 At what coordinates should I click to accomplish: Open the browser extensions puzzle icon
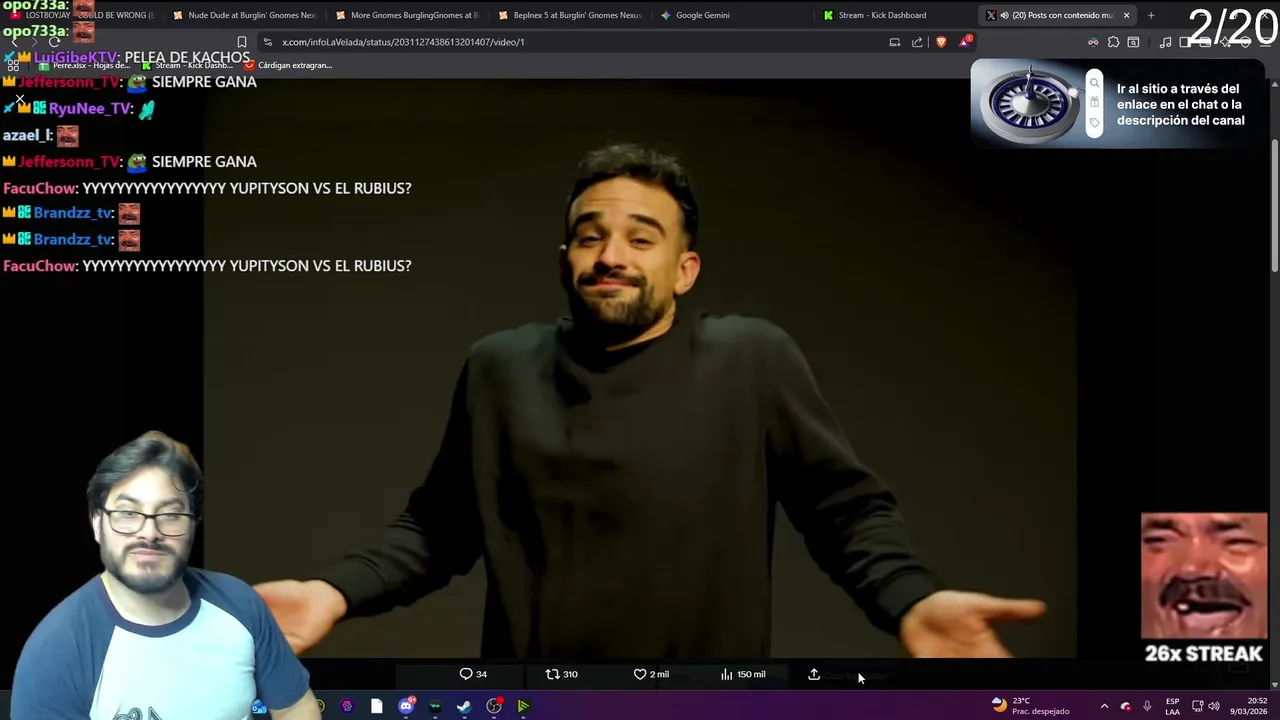click(1113, 42)
